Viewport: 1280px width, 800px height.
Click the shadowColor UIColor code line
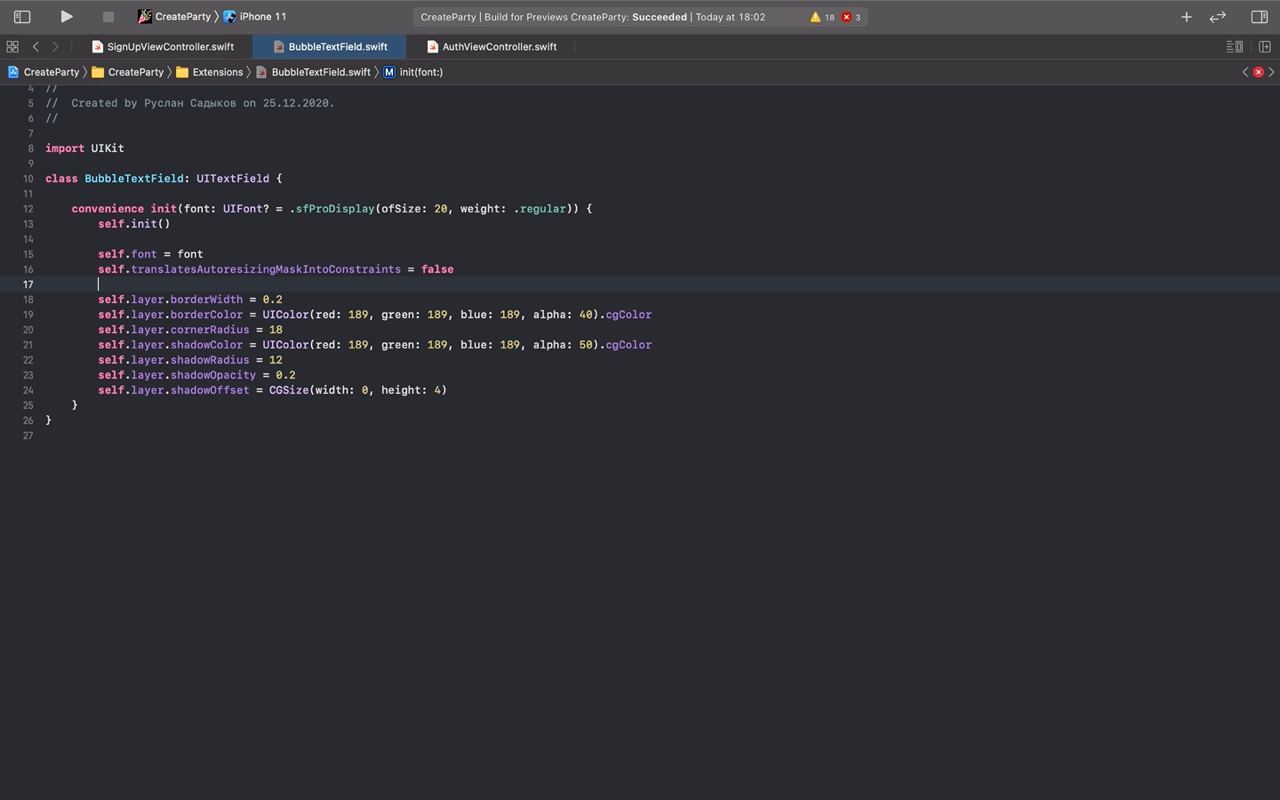pyautogui.click(x=374, y=345)
